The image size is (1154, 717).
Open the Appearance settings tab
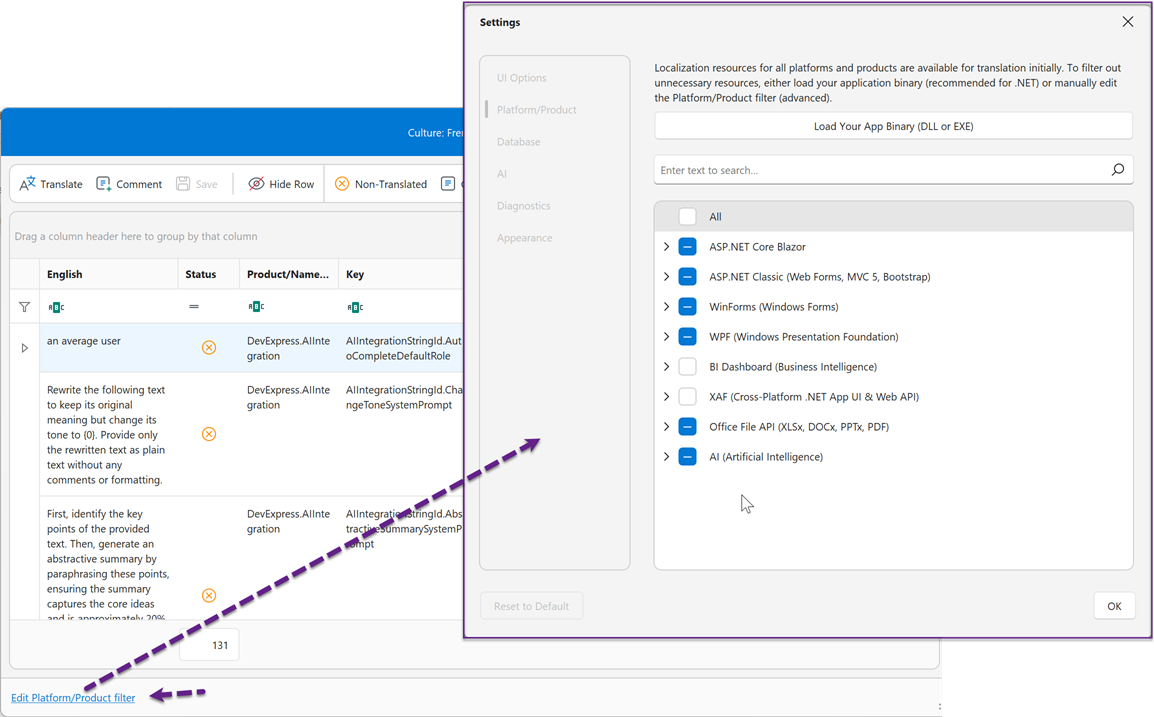524,238
